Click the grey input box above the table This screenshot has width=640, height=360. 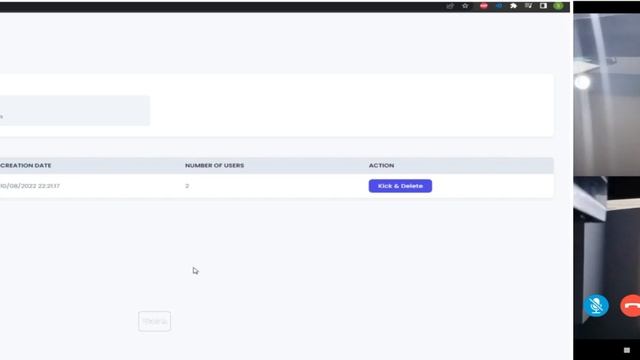point(75,110)
